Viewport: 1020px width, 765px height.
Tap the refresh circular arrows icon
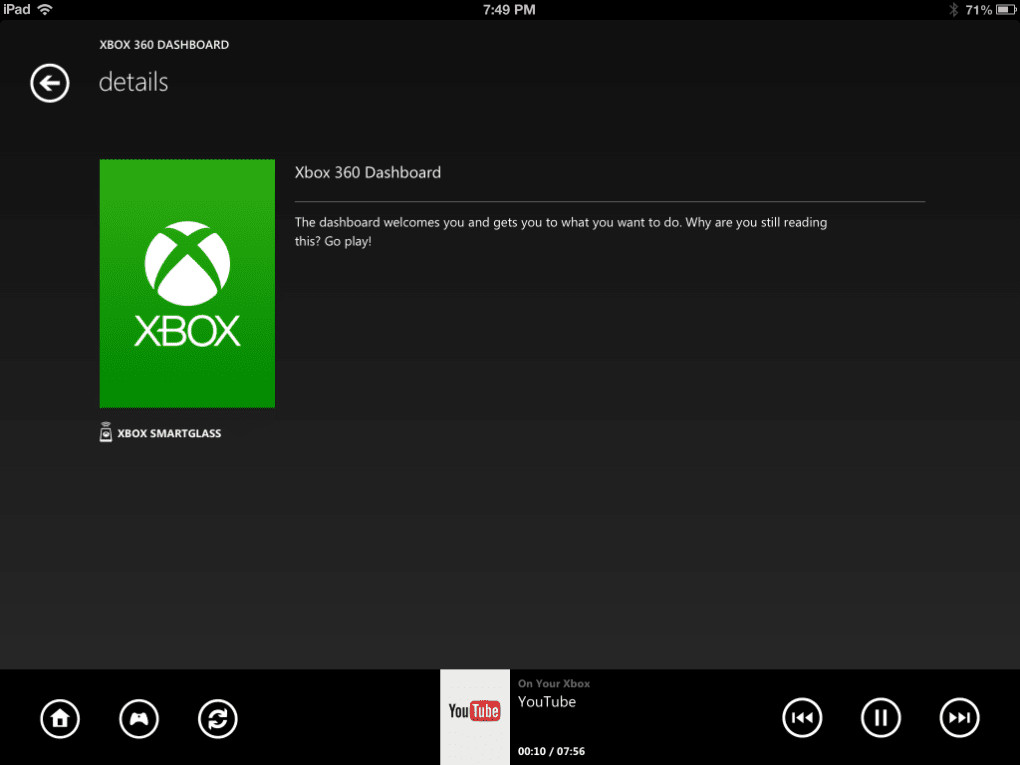click(217, 719)
